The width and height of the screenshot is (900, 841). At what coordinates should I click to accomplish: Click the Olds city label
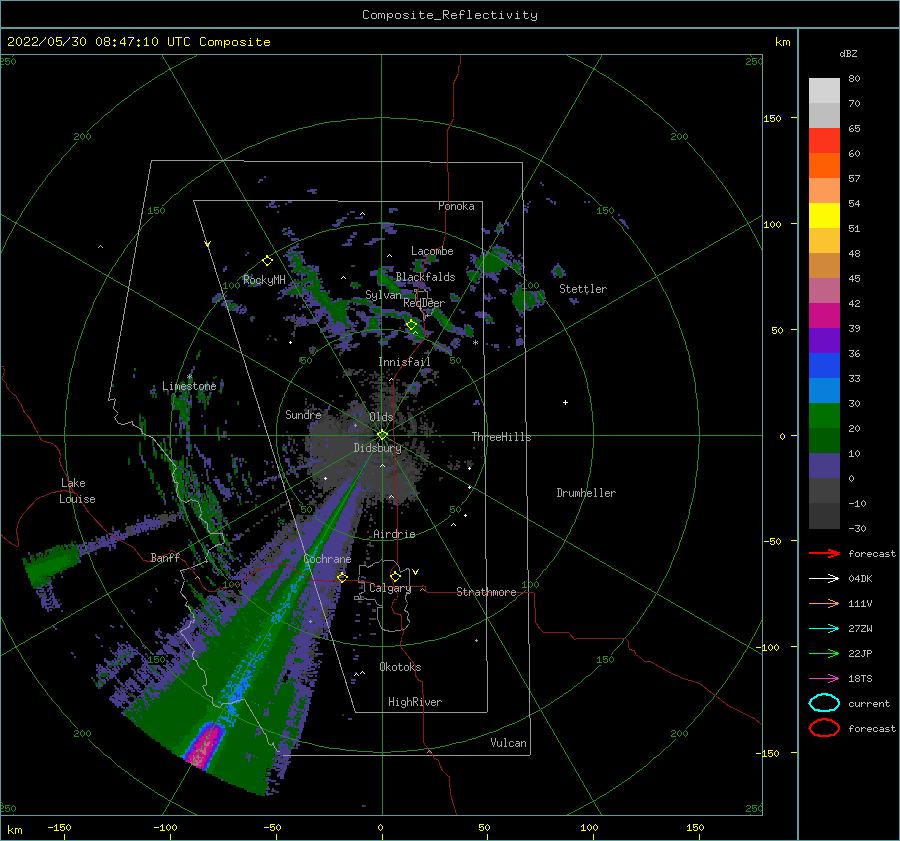381,417
